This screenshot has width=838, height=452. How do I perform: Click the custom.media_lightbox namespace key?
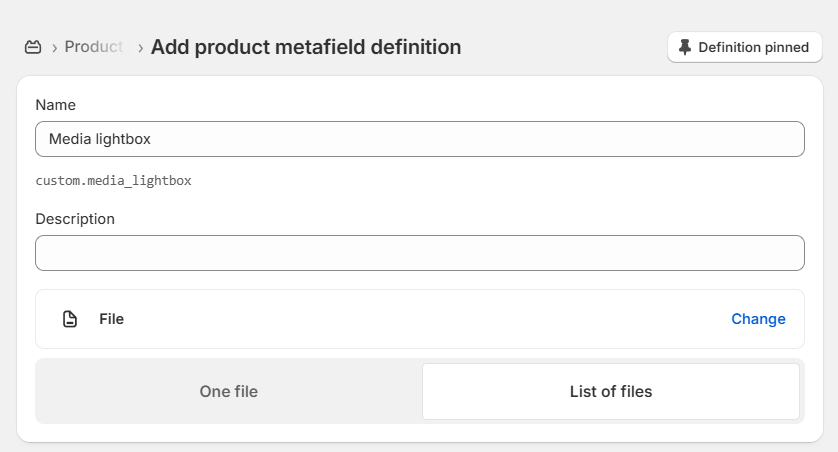[113, 181]
